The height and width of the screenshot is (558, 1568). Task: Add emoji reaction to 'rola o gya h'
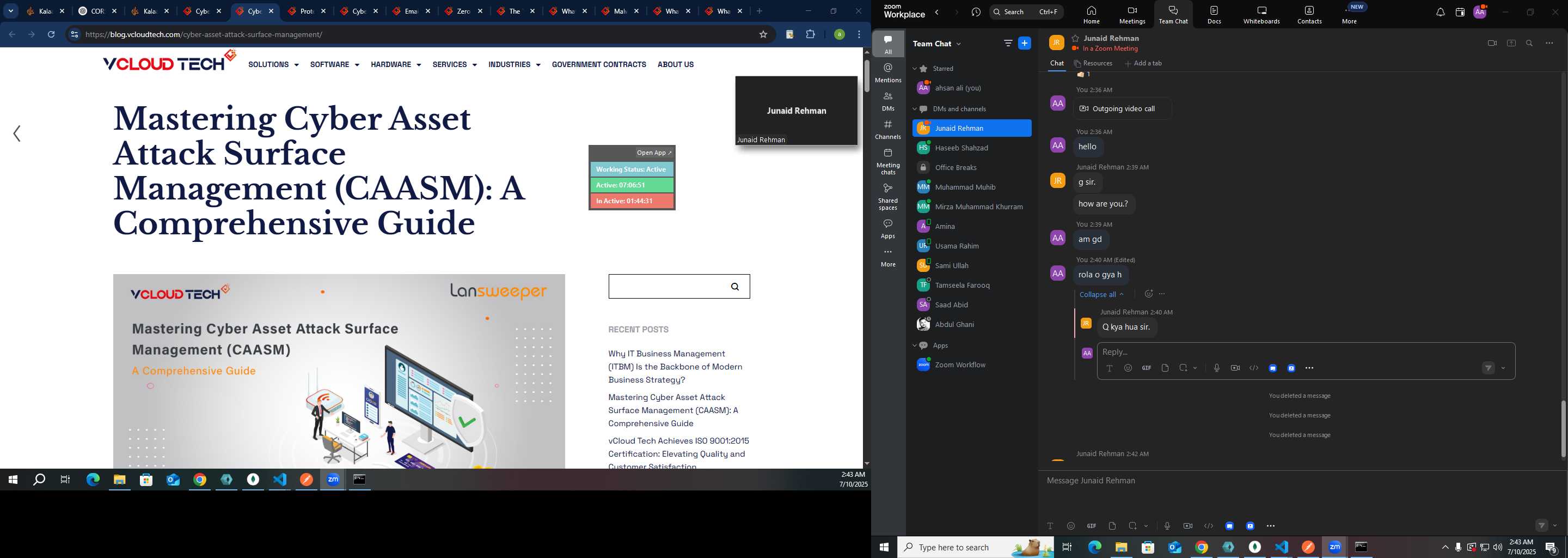click(1148, 294)
